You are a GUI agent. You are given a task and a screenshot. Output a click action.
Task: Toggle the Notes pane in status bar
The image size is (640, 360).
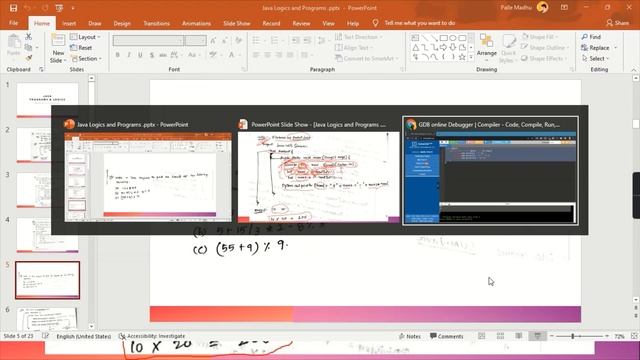coord(409,336)
